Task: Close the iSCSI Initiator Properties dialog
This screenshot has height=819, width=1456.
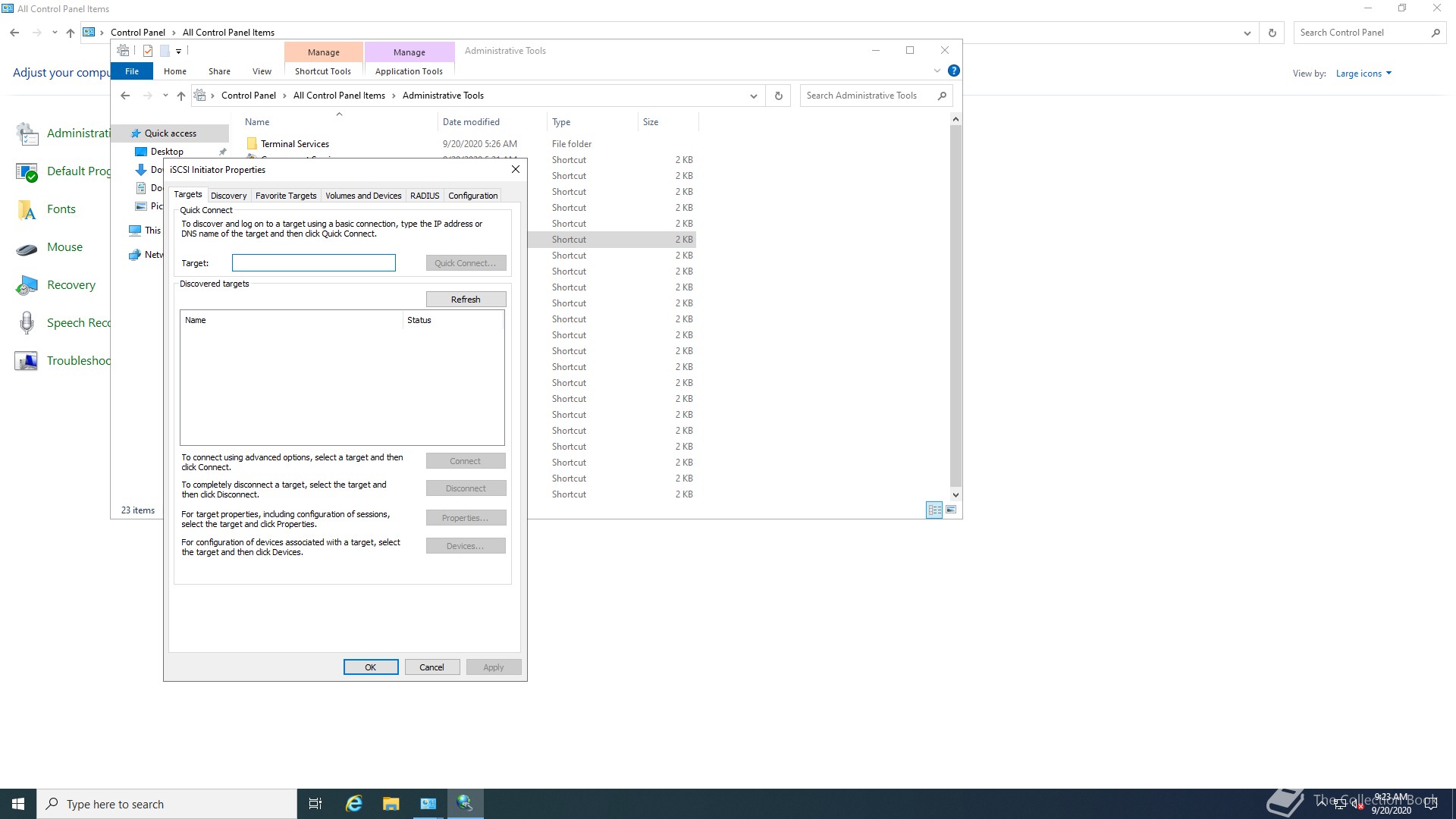Action: (516, 169)
